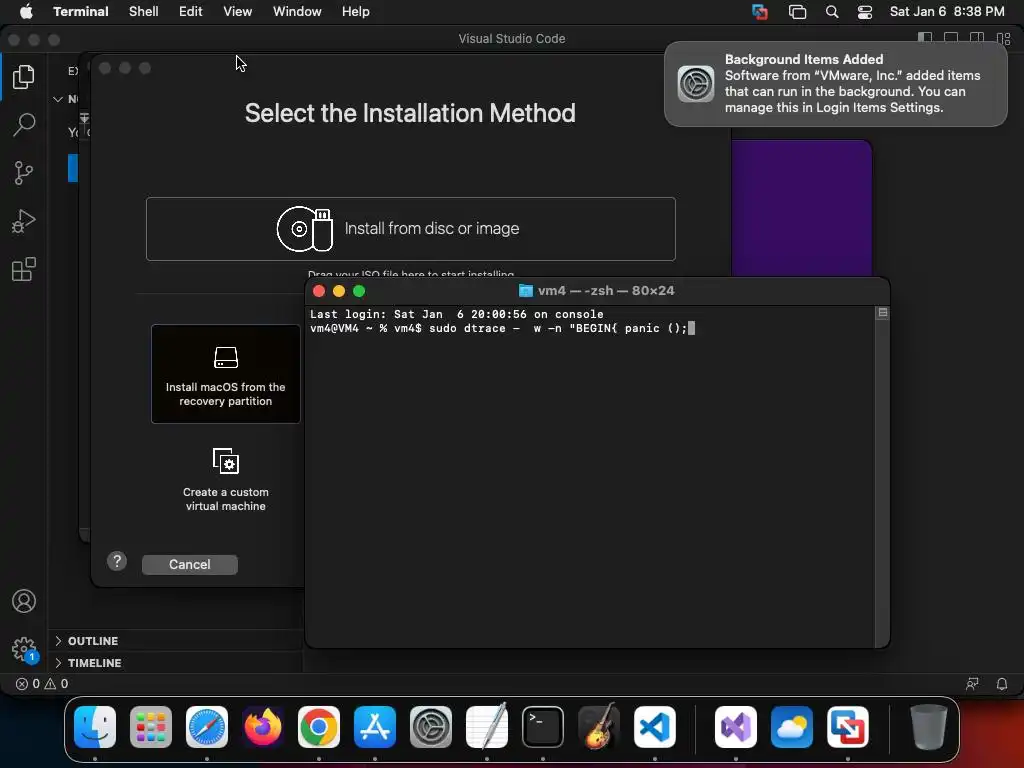
Task: Click the VMware Fusion menu bar icon
Action: pyautogui.click(x=760, y=12)
